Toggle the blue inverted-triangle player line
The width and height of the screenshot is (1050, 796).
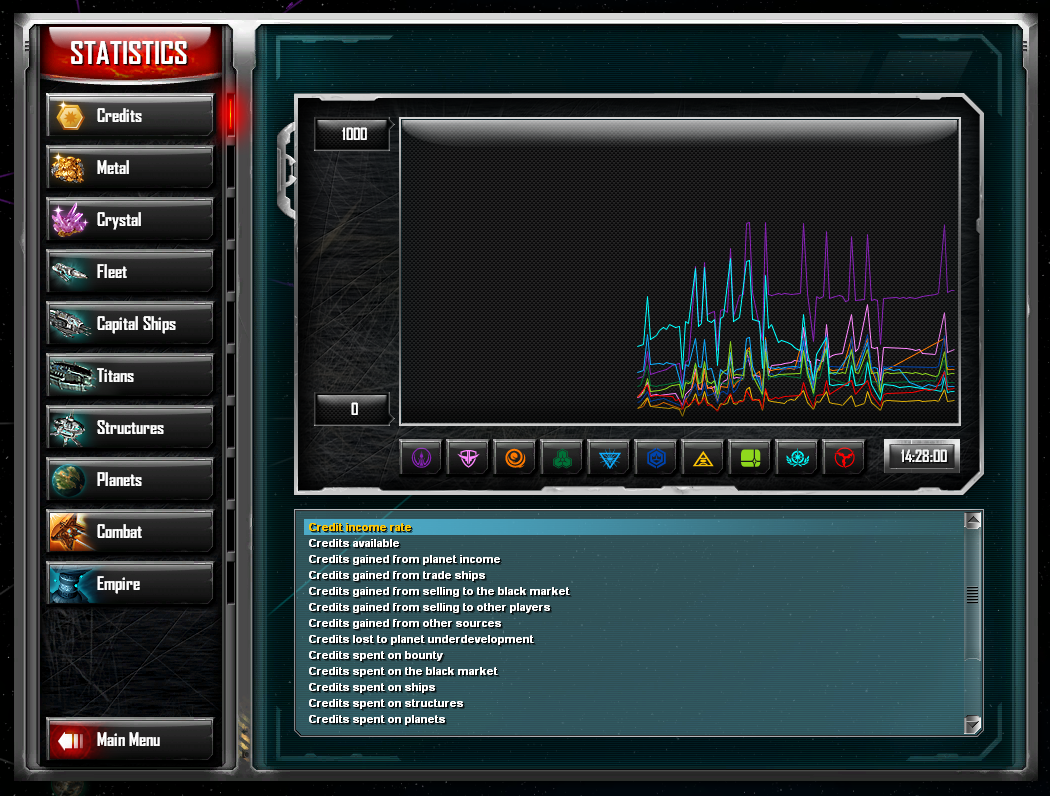tap(609, 458)
